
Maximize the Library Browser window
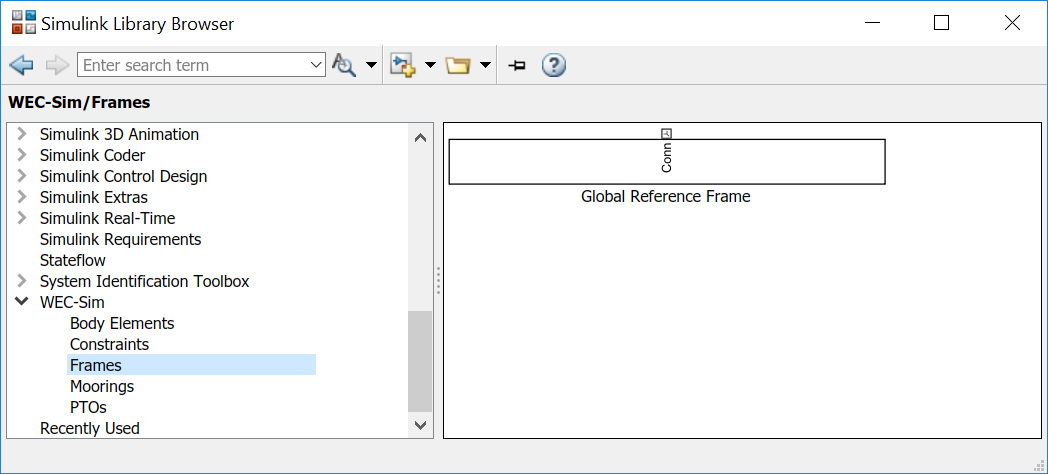[x=941, y=23]
